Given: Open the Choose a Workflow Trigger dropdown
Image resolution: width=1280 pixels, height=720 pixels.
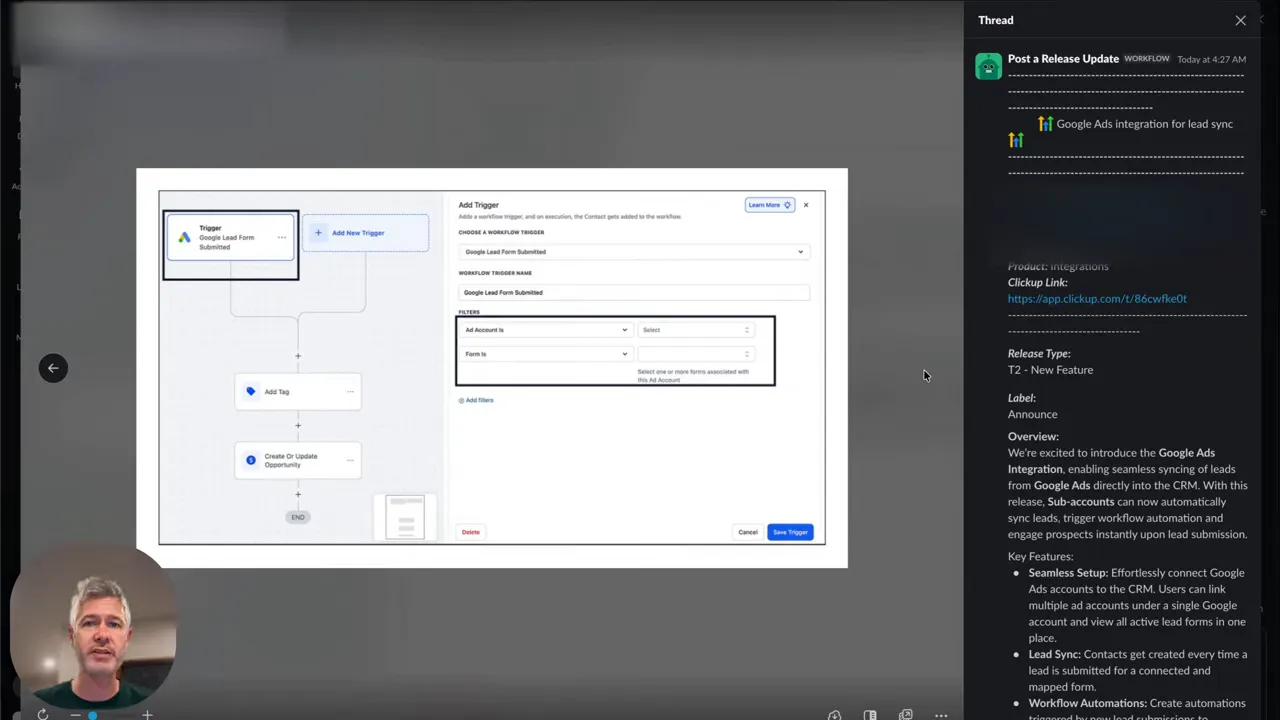Looking at the screenshot, I should pyautogui.click(x=634, y=252).
